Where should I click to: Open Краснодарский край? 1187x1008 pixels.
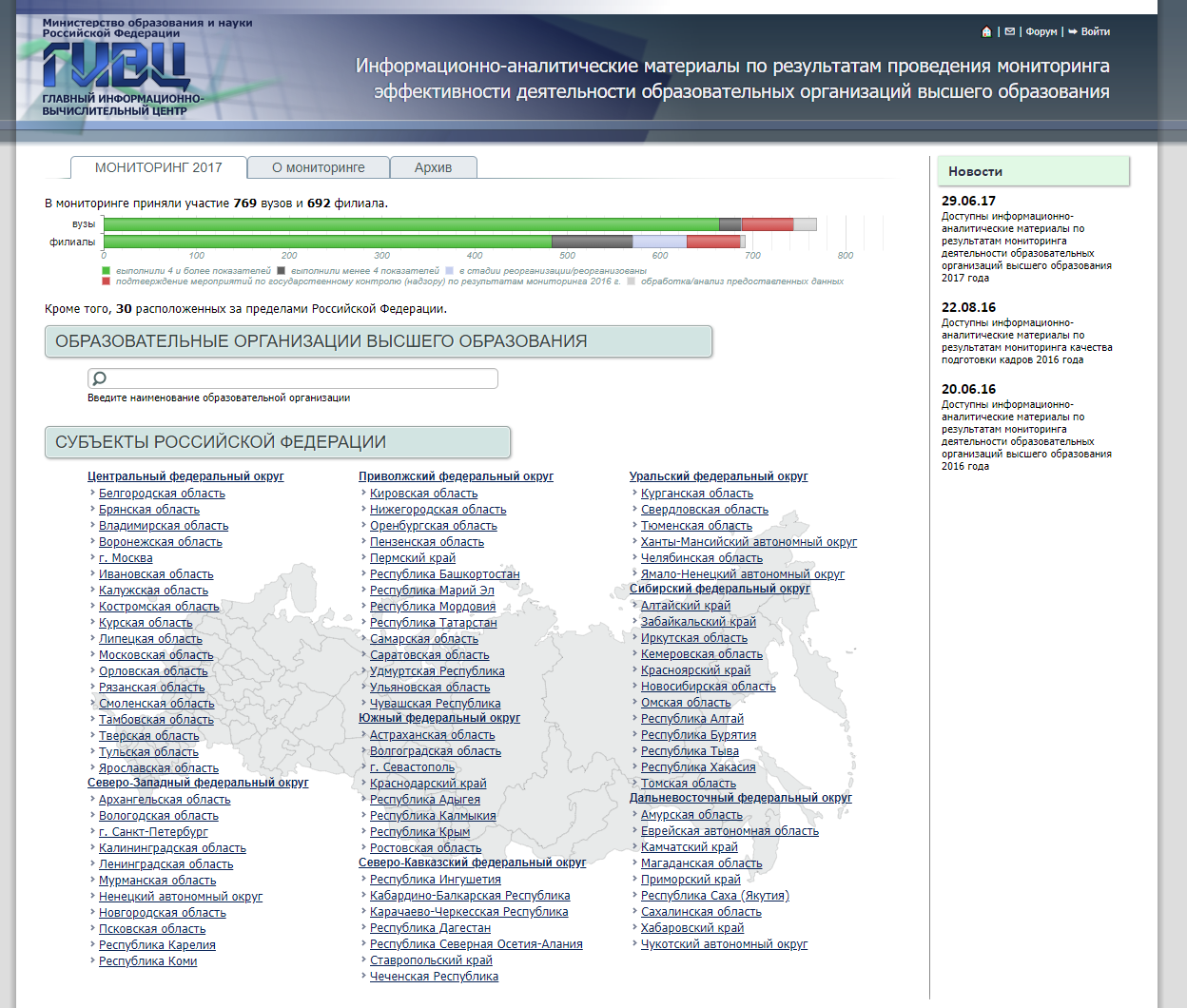428,784
